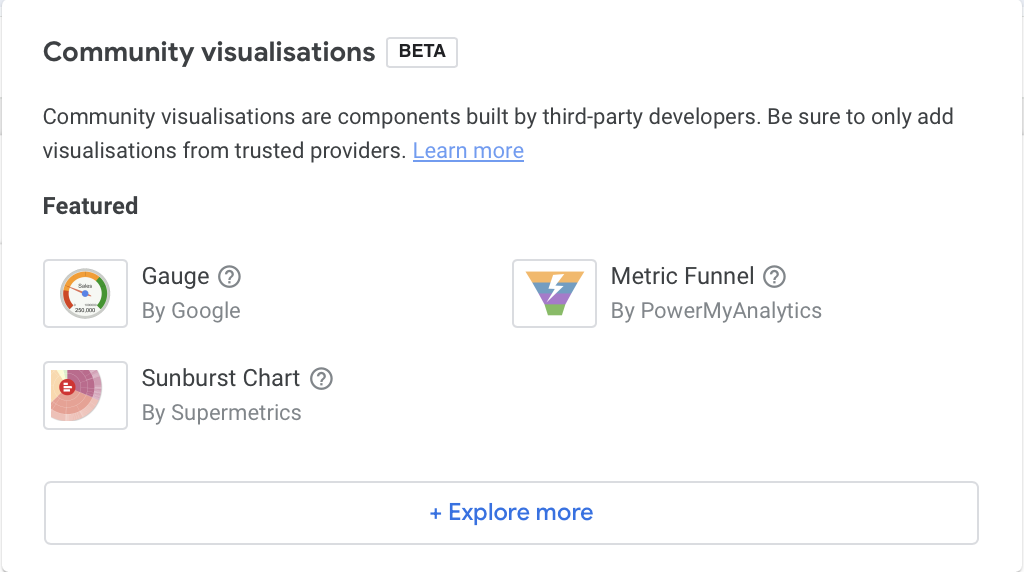Screen dimensions: 1024x572
Task: Select the Metric Funnel thumbnail icon
Action: tap(554, 293)
